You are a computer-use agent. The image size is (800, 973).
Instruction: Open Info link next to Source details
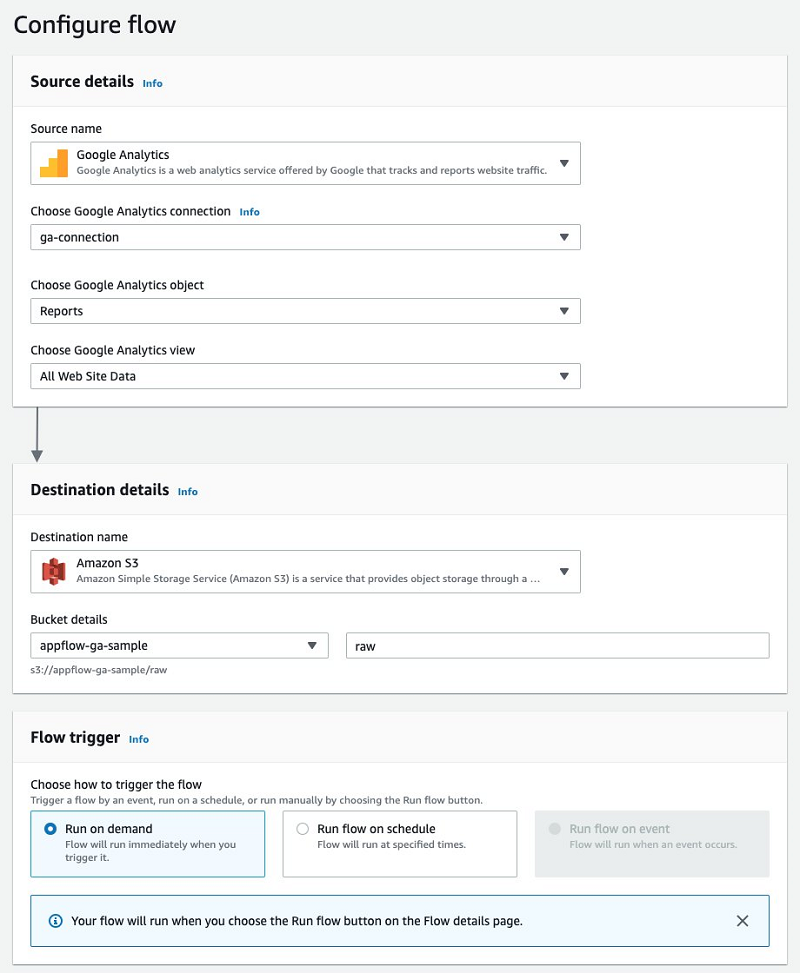pos(152,83)
